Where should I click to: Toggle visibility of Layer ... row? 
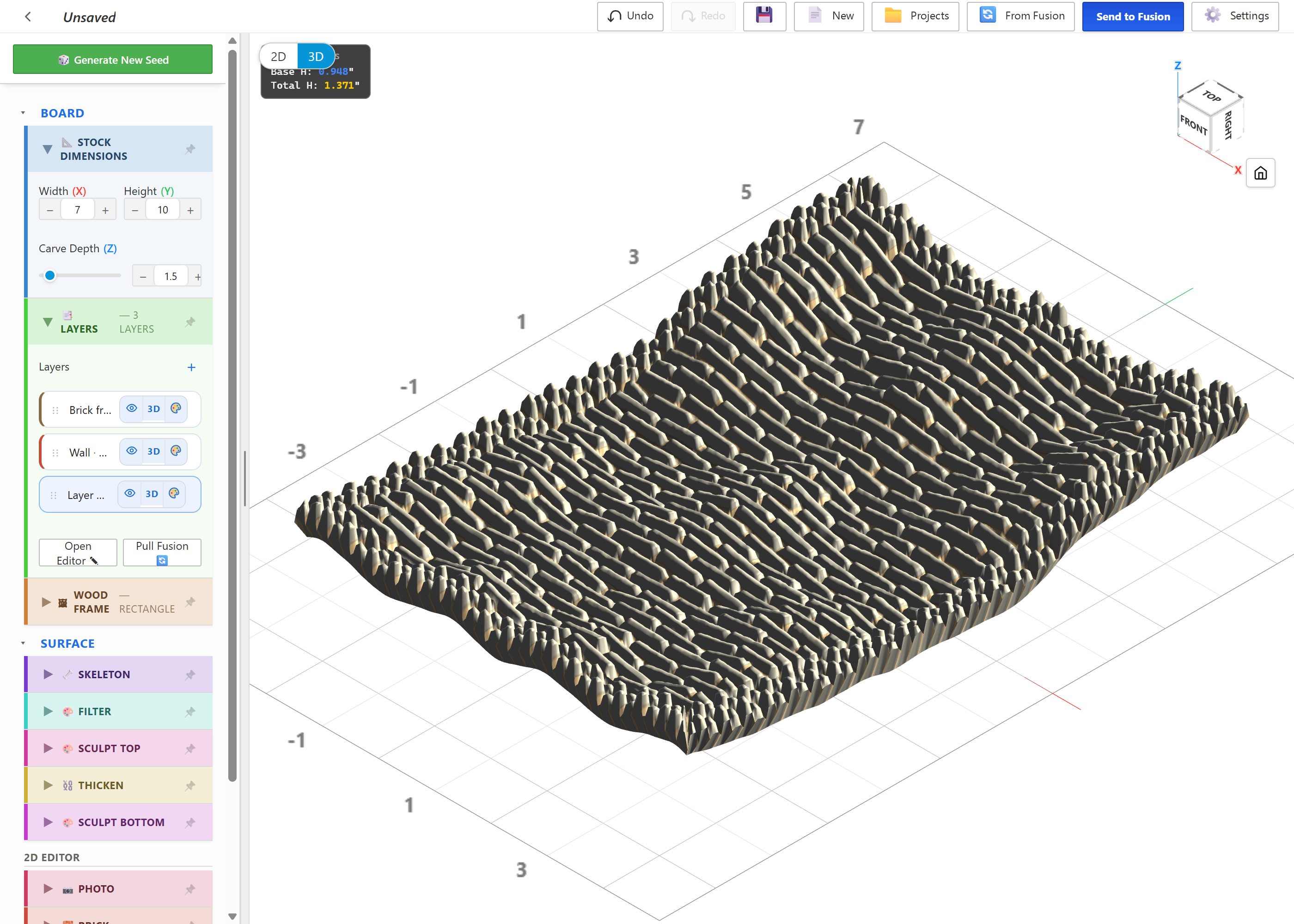click(130, 494)
